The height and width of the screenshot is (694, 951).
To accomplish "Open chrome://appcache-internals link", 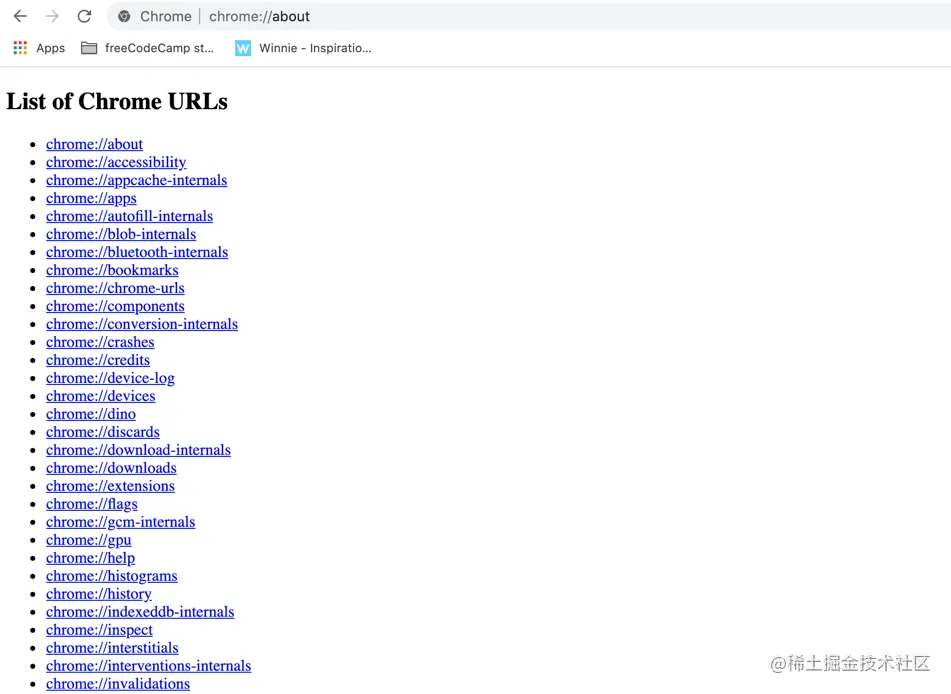I will click(x=136, y=180).
